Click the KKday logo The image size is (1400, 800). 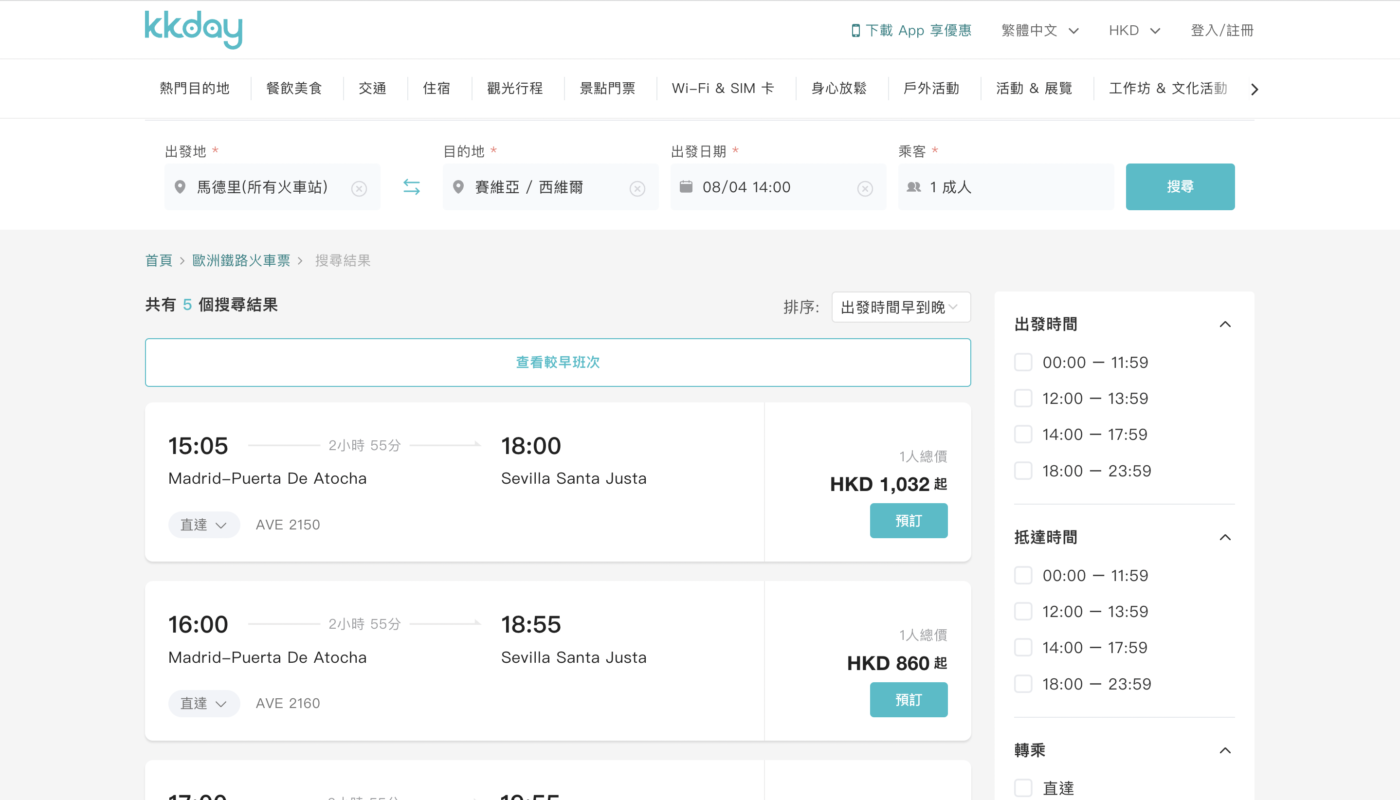point(193,30)
